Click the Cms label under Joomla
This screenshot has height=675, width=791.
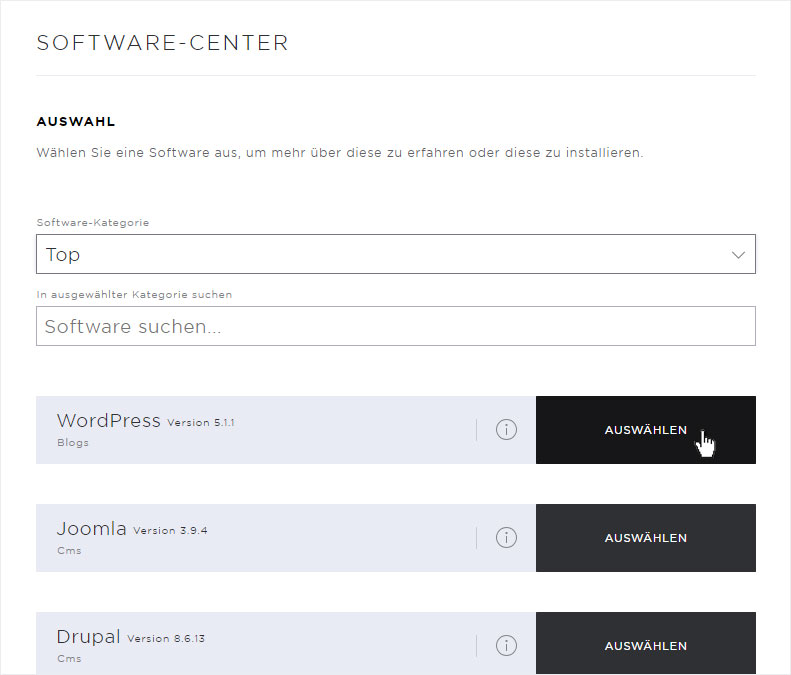tap(69, 550)
